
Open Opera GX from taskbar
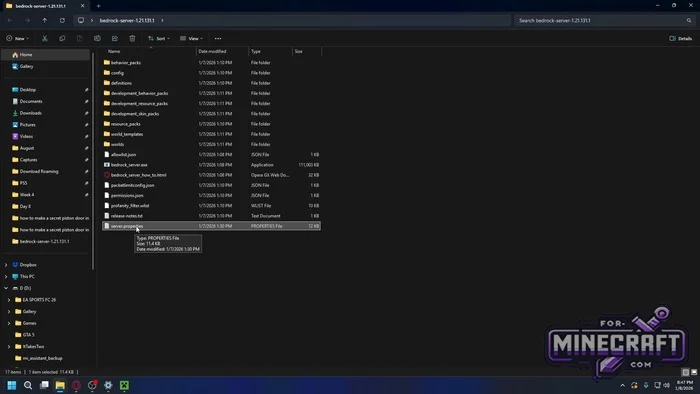(76, 385)
